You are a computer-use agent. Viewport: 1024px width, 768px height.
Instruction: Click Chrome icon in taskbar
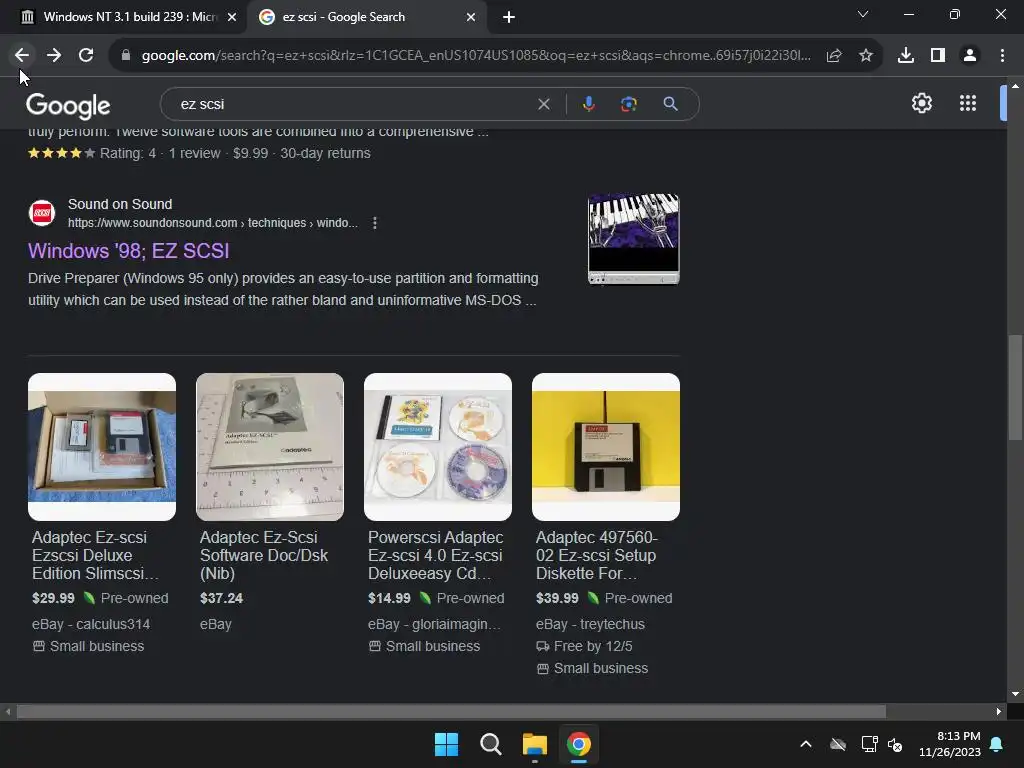pos(579,744)
